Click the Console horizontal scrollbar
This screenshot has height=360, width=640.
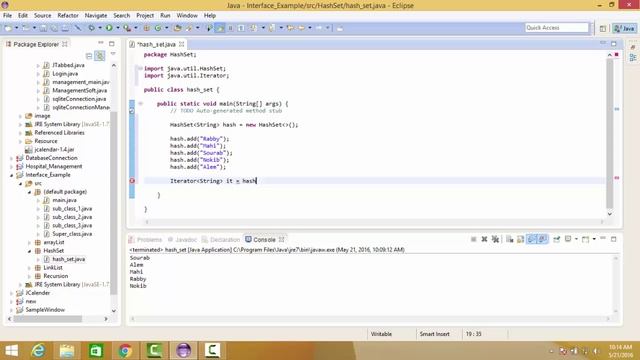click(370, 319)
